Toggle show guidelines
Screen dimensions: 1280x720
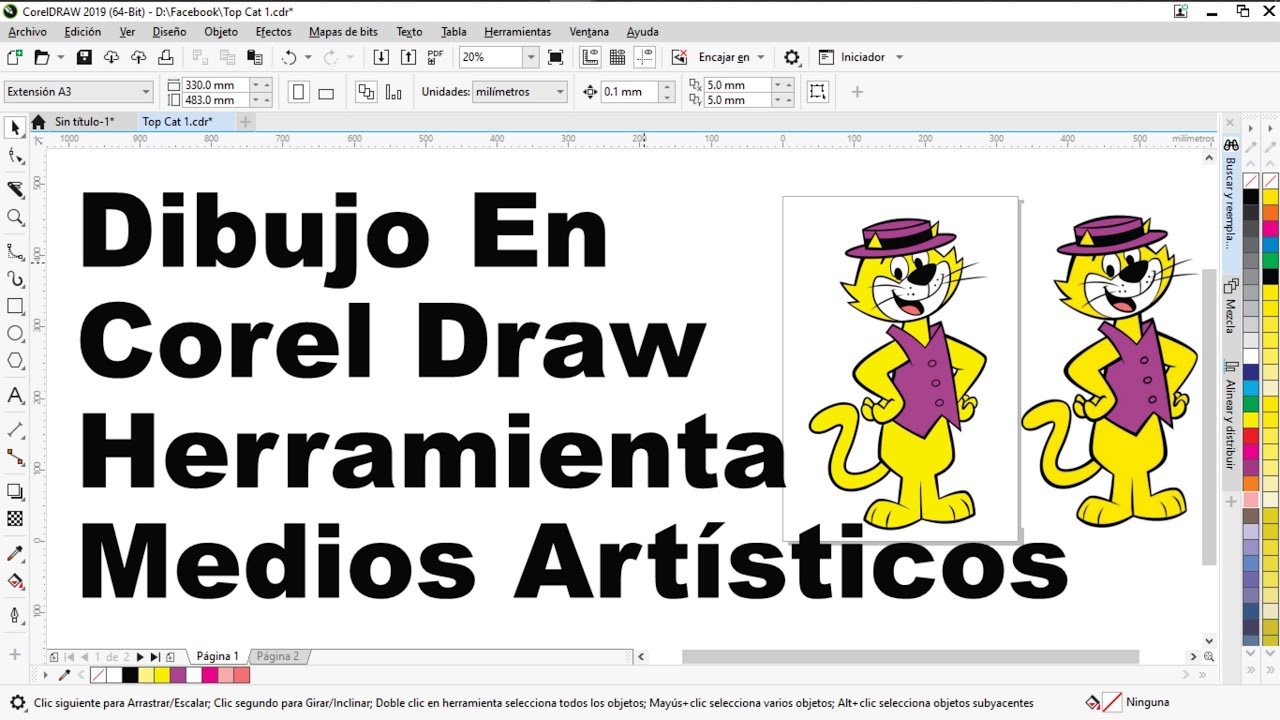(644, 57)
